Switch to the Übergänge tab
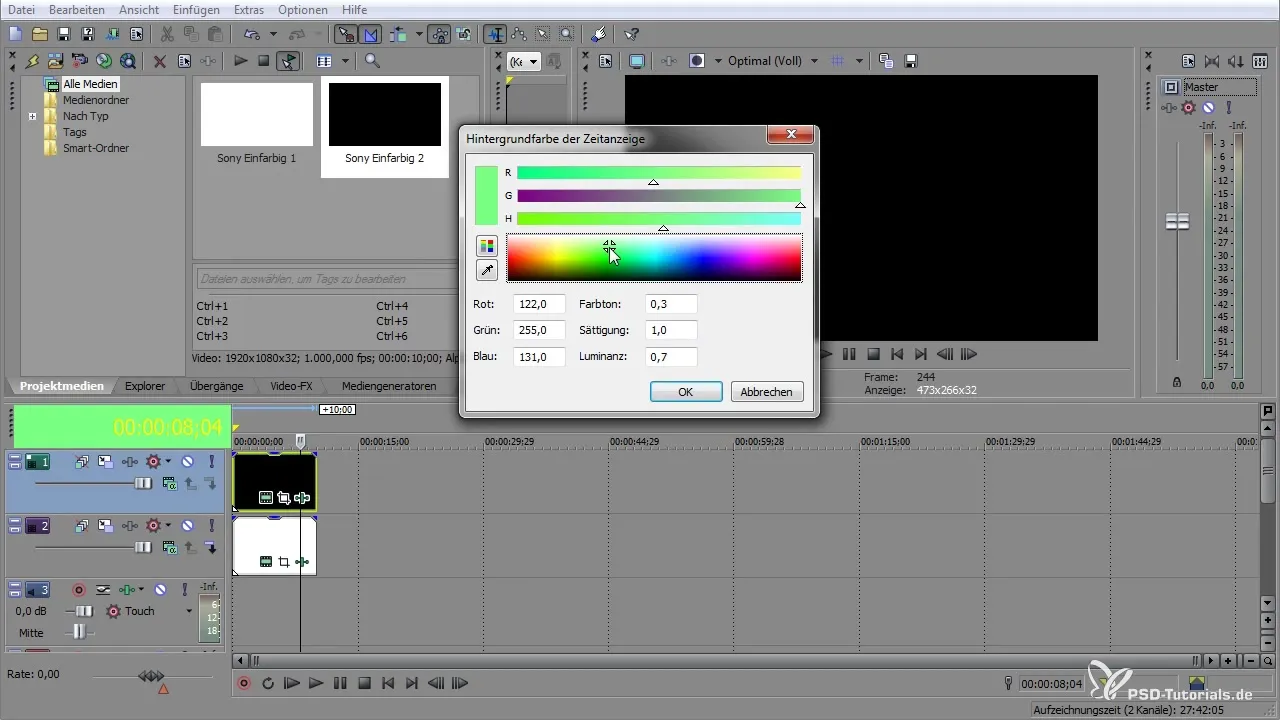 216,385
